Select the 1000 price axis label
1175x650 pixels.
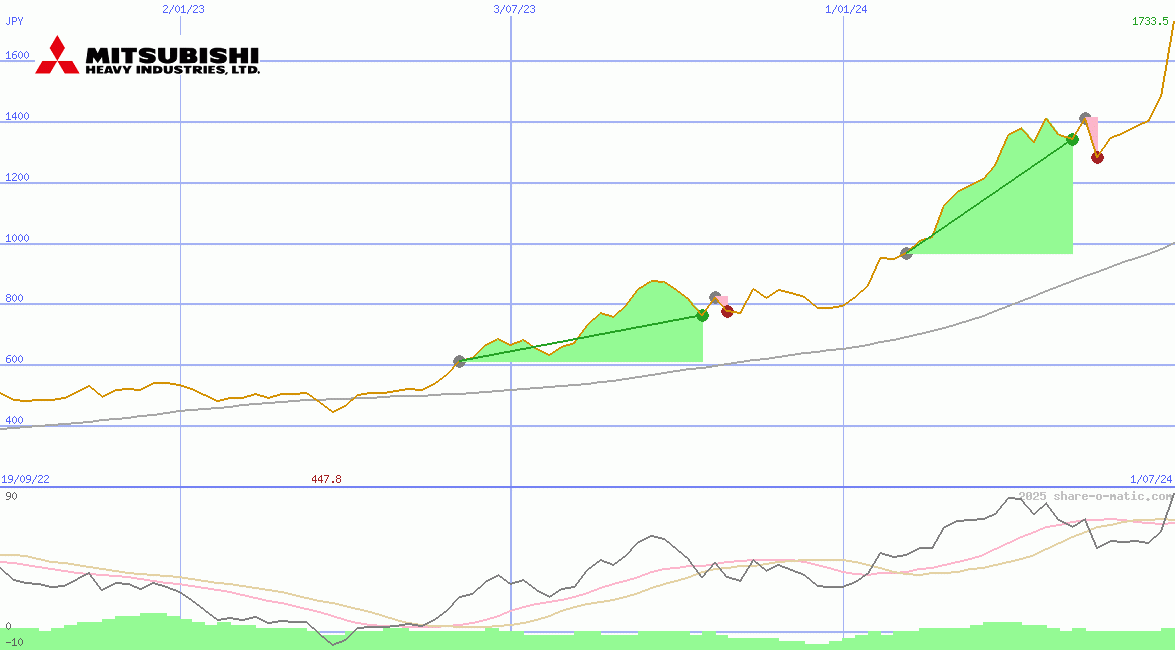17,238
